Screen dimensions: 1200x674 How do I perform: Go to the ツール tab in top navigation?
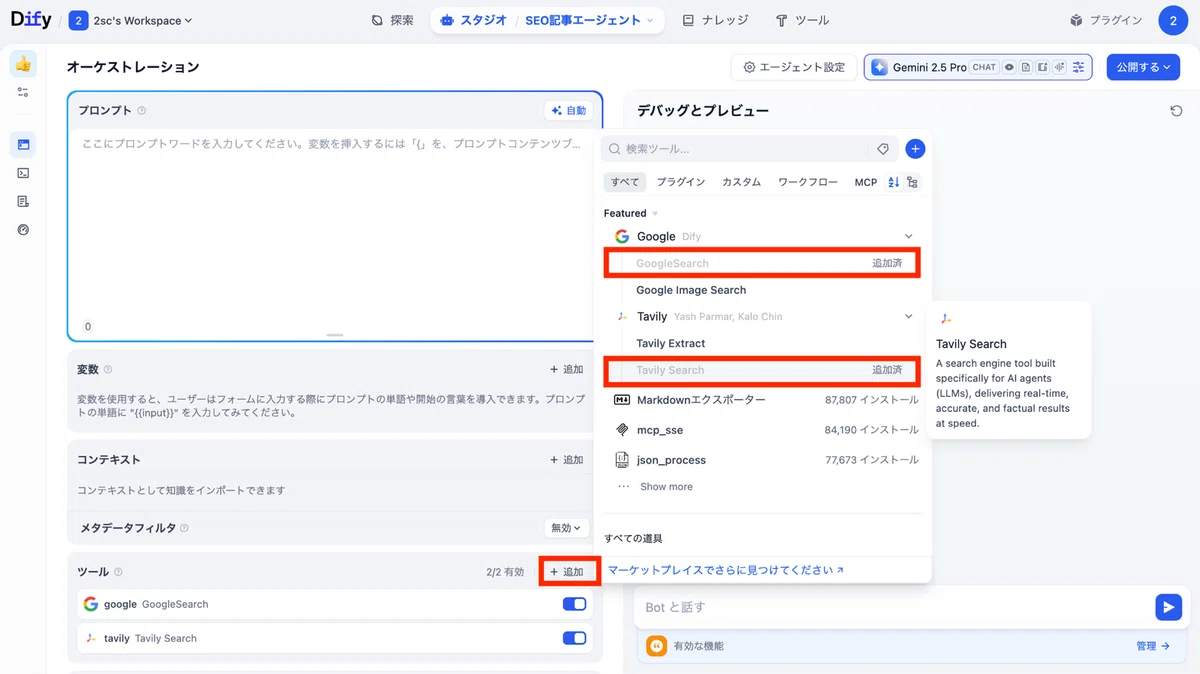point(802,20)
